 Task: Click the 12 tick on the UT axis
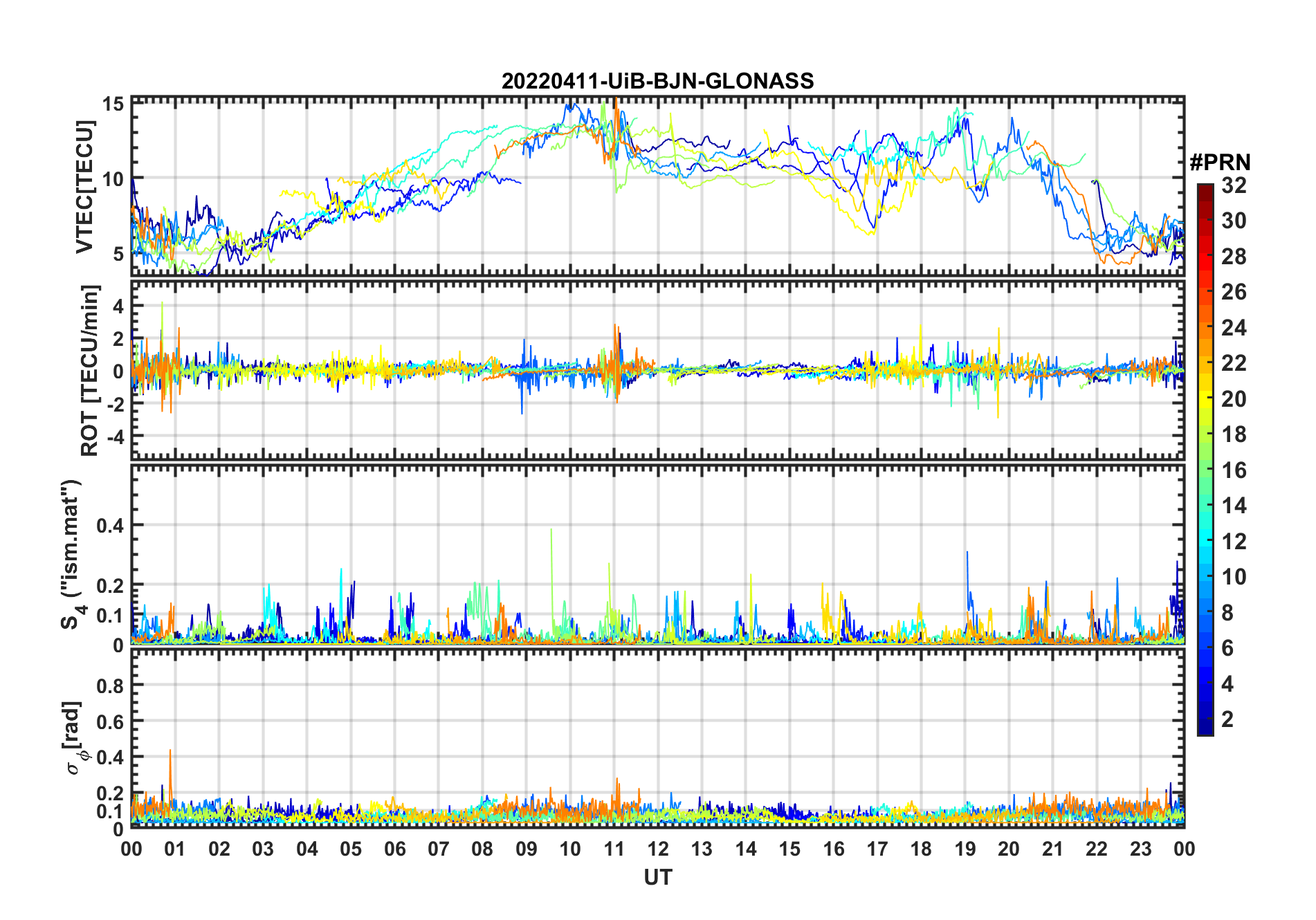[657, 849]
